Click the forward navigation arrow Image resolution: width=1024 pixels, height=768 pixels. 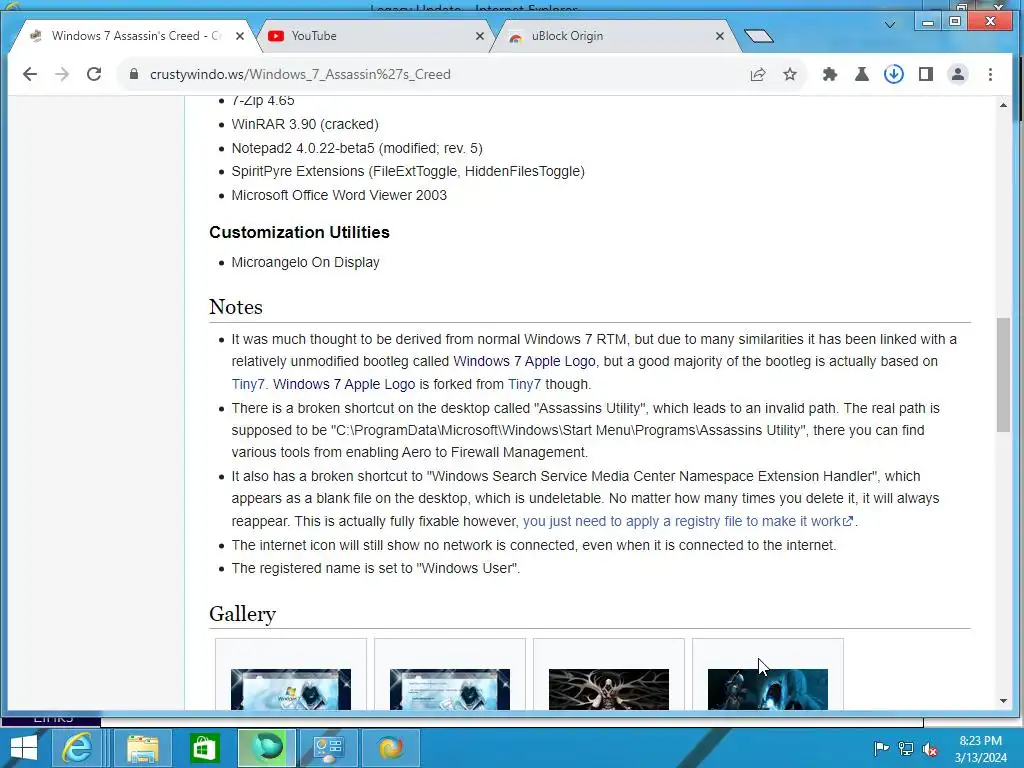click(x=62, y=74)
